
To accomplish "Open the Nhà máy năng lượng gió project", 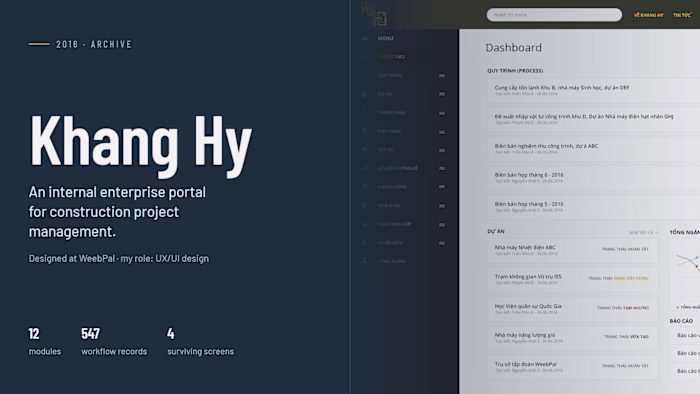I will point(572,338).
